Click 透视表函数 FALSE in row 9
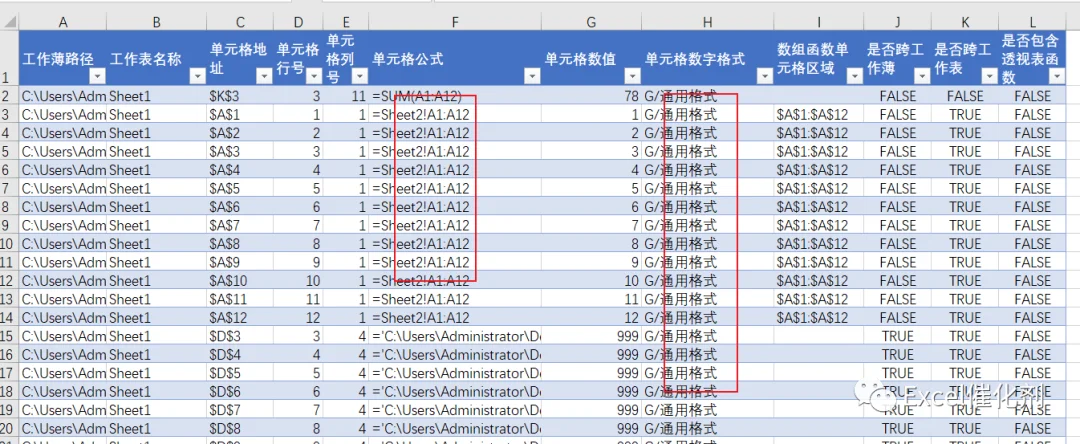 tap(1032, 225)
